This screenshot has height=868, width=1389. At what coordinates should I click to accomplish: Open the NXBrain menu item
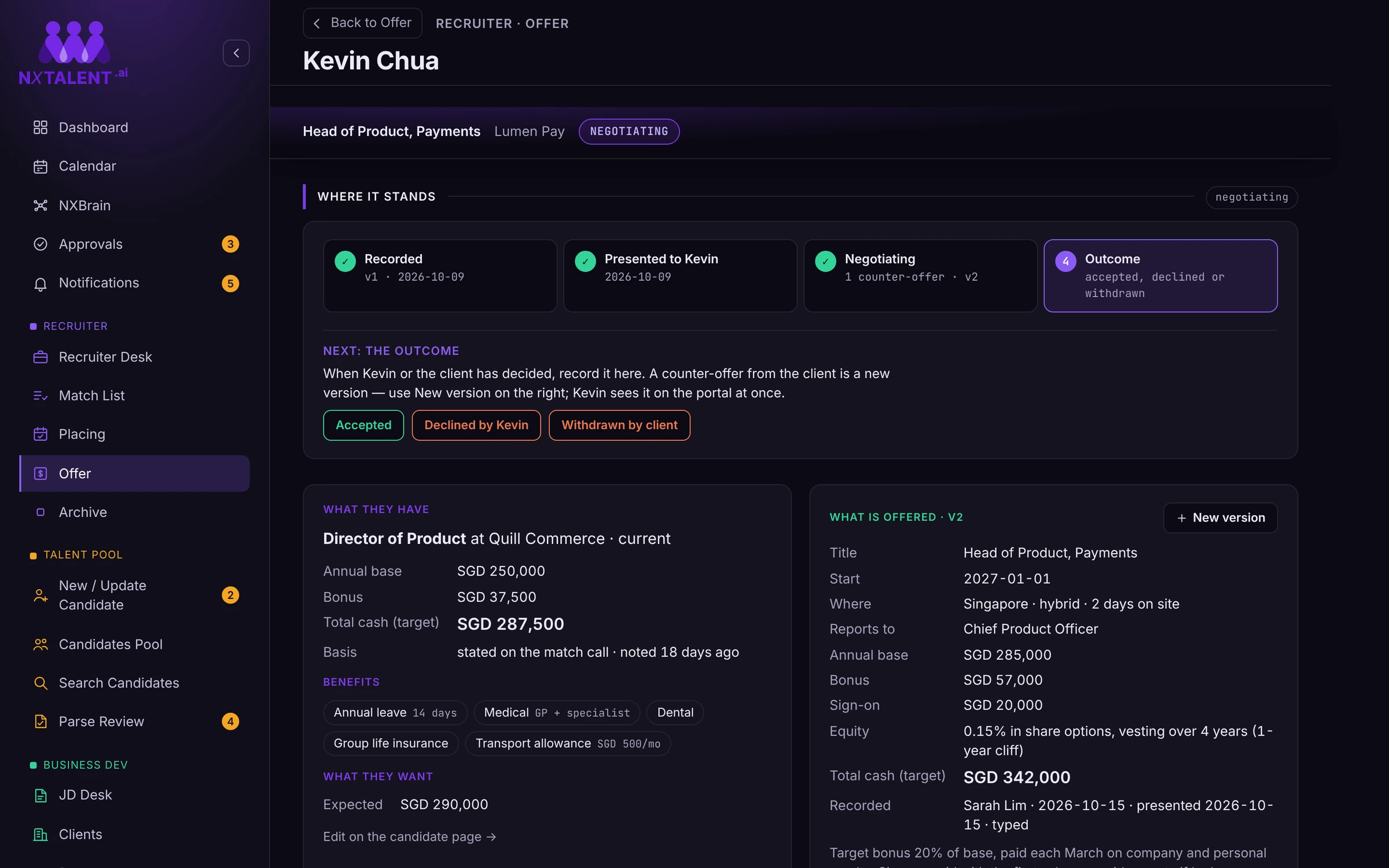pos(134,205)
